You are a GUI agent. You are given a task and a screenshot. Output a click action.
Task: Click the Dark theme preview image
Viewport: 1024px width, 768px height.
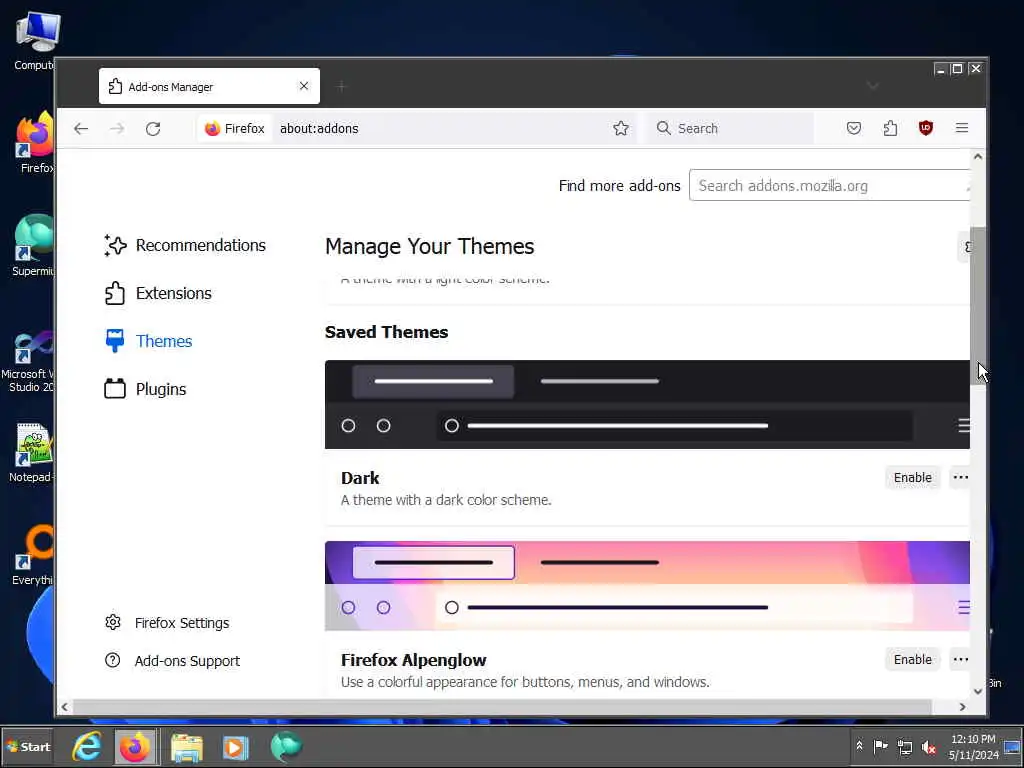(x=647, y=404)
